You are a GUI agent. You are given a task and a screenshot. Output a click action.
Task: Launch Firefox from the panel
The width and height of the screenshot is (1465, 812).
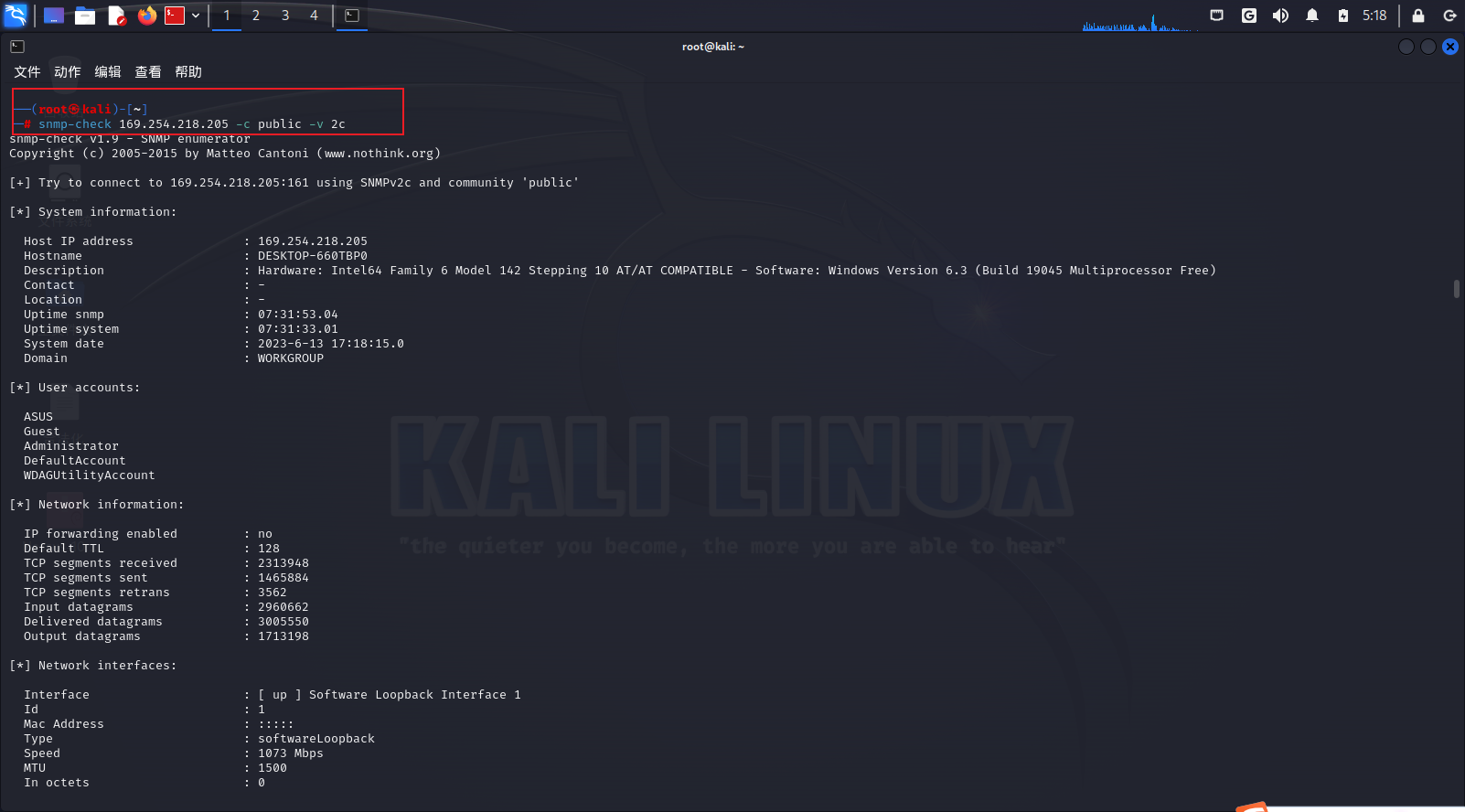(146, 16)
